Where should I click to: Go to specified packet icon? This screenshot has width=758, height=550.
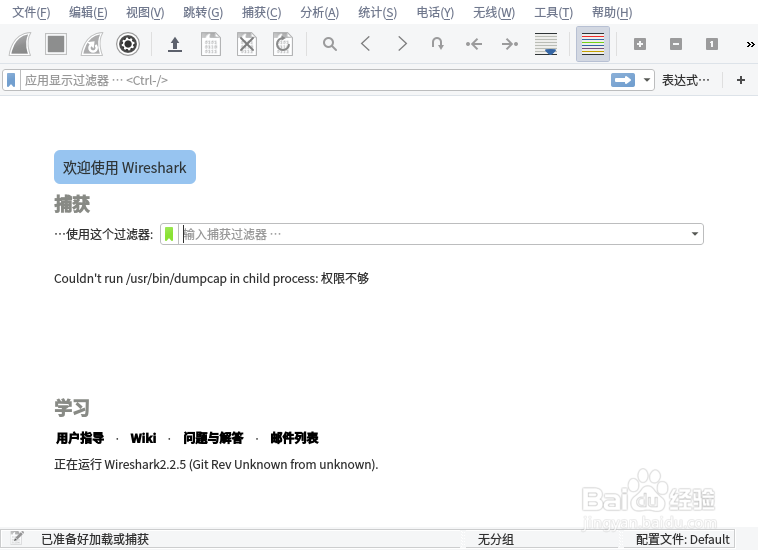point(437,44)
